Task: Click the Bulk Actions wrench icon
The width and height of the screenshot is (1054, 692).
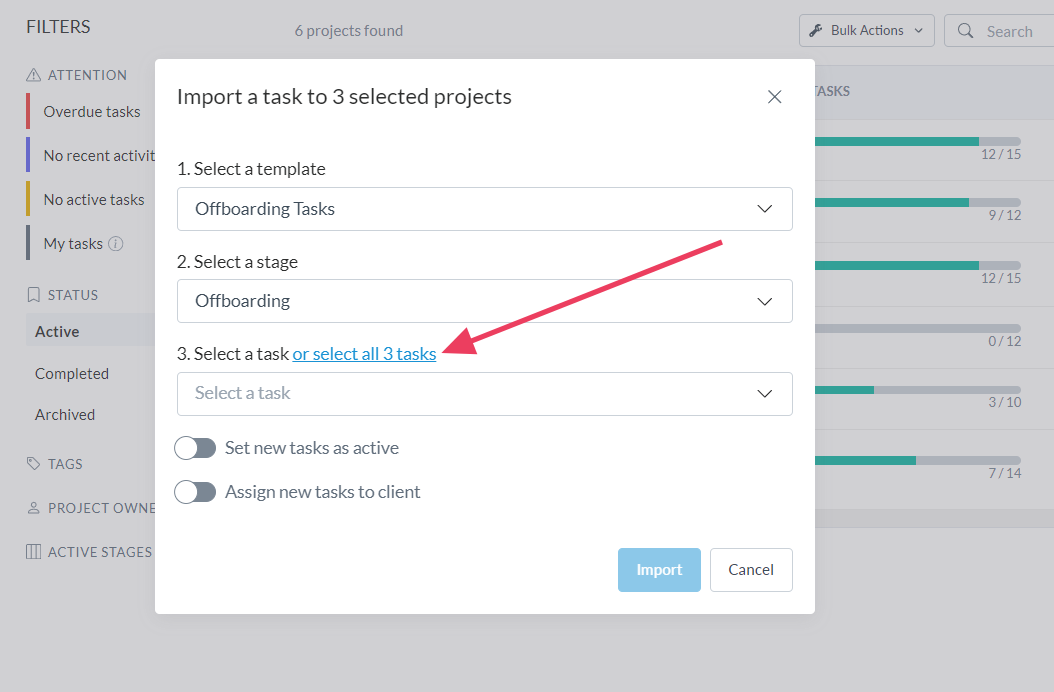Action: 816,31
